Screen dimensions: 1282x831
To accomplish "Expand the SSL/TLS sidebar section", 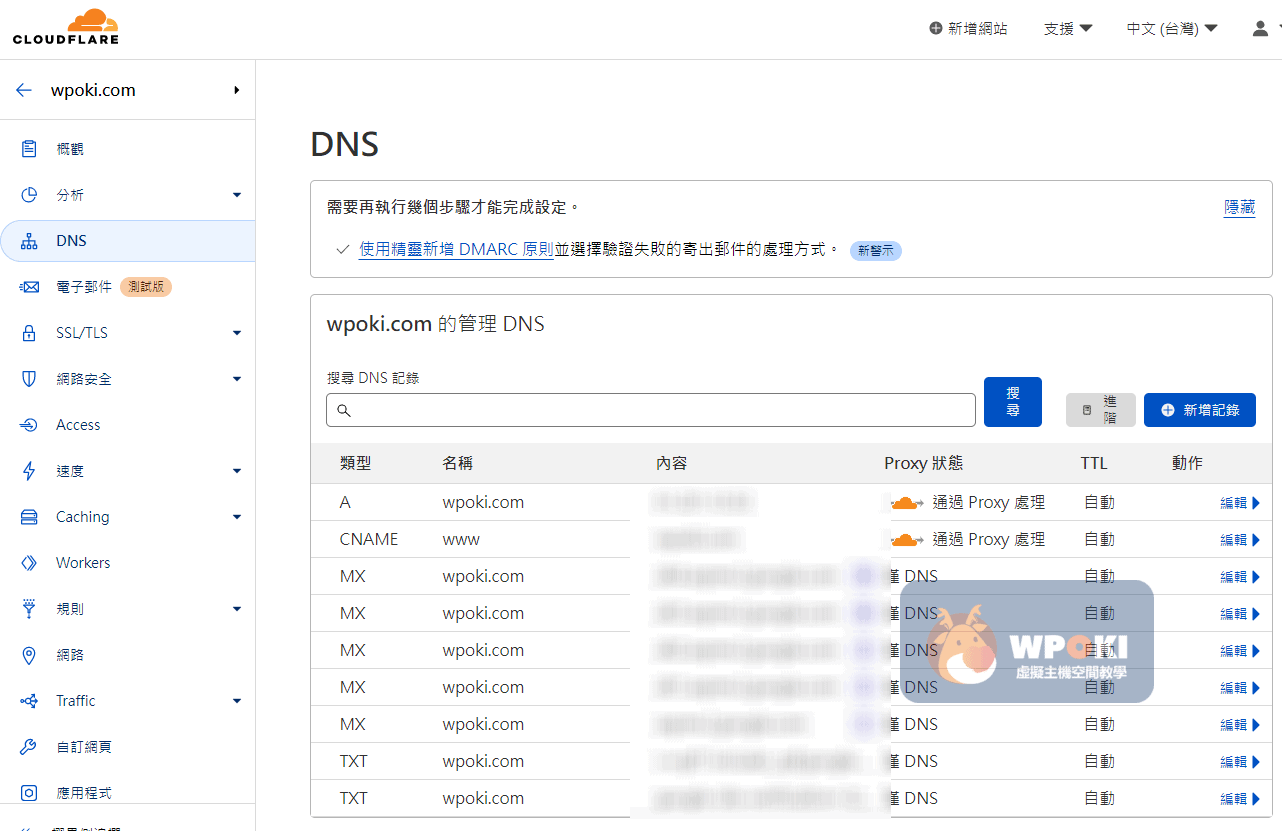I will click(x=237, y=333).
